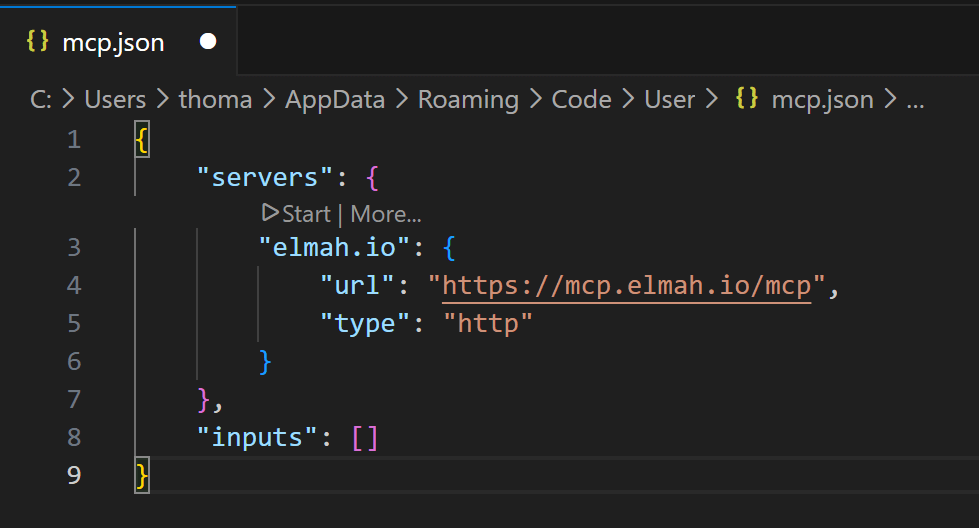Open Code breadcrumb folder

(581, 100)
